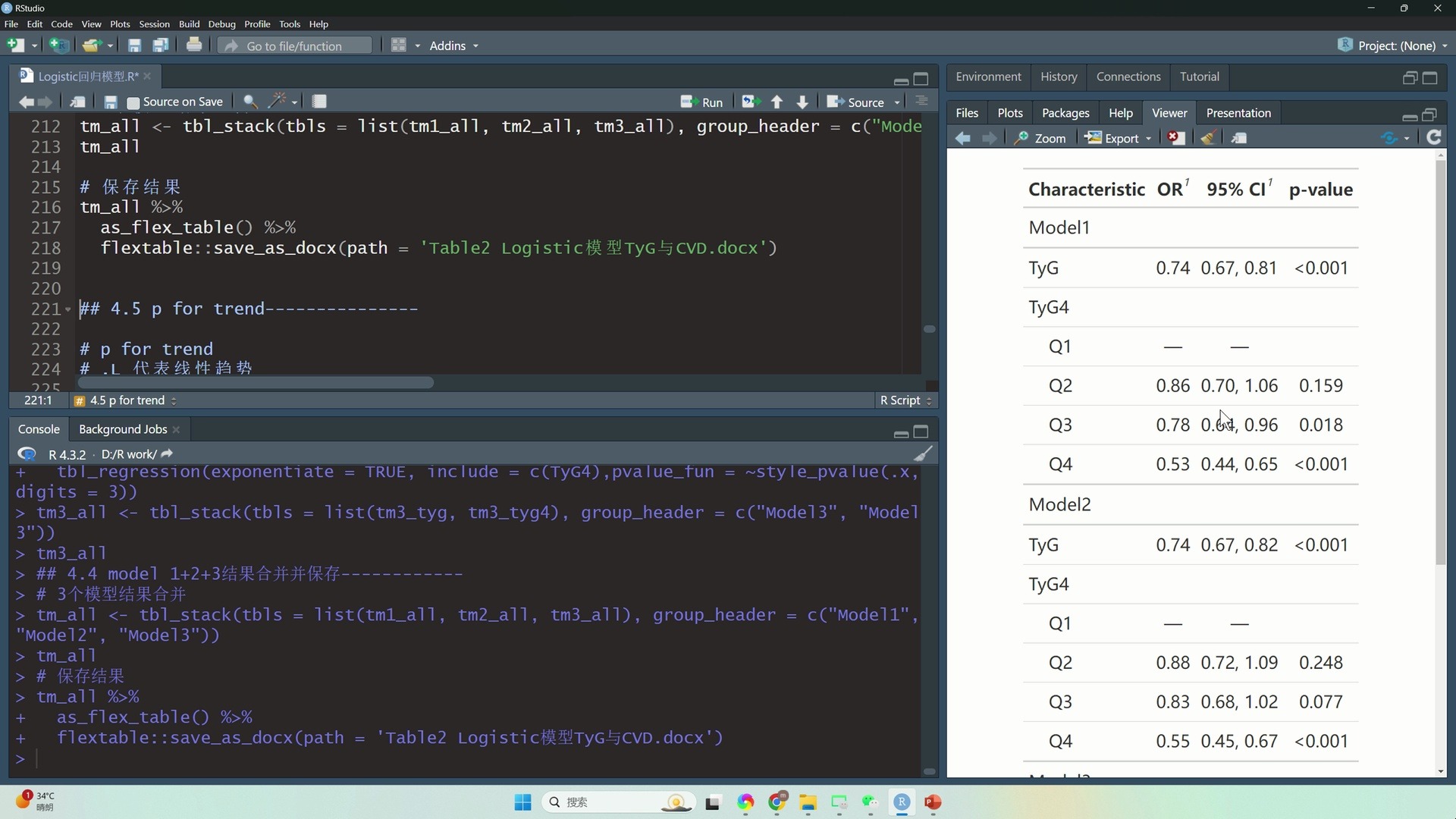Click the print icon in main toolbar

pos(194,45)
